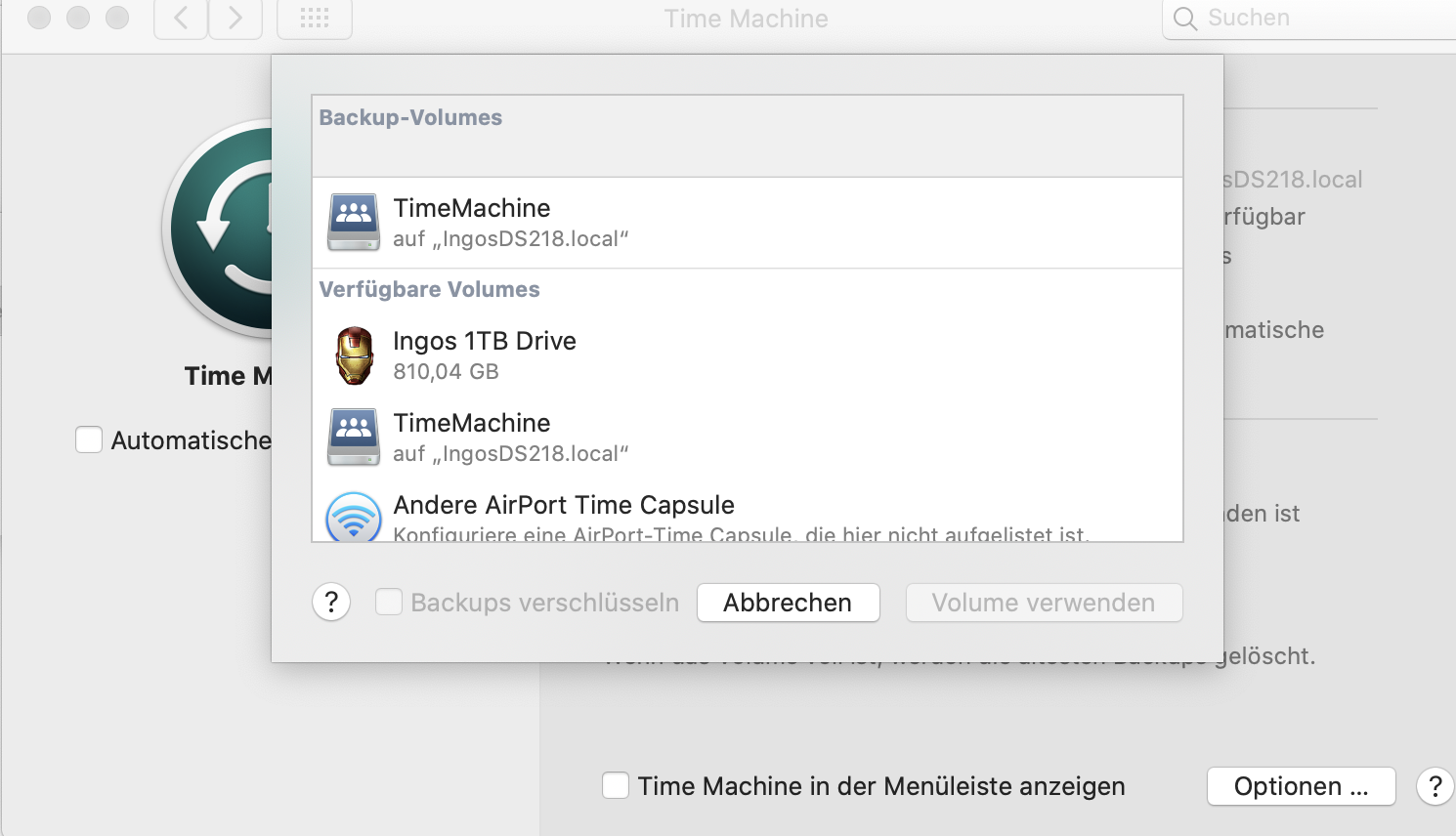Open help with the dialog question mark button
The height and width of the screenshot is (836, 1456).
pos(331,602)
